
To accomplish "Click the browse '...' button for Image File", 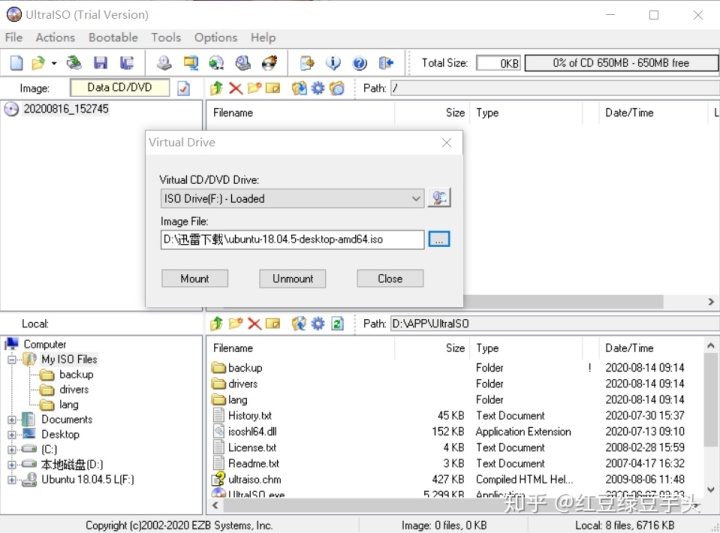I will pyautogui.click(x=439, y=239).
